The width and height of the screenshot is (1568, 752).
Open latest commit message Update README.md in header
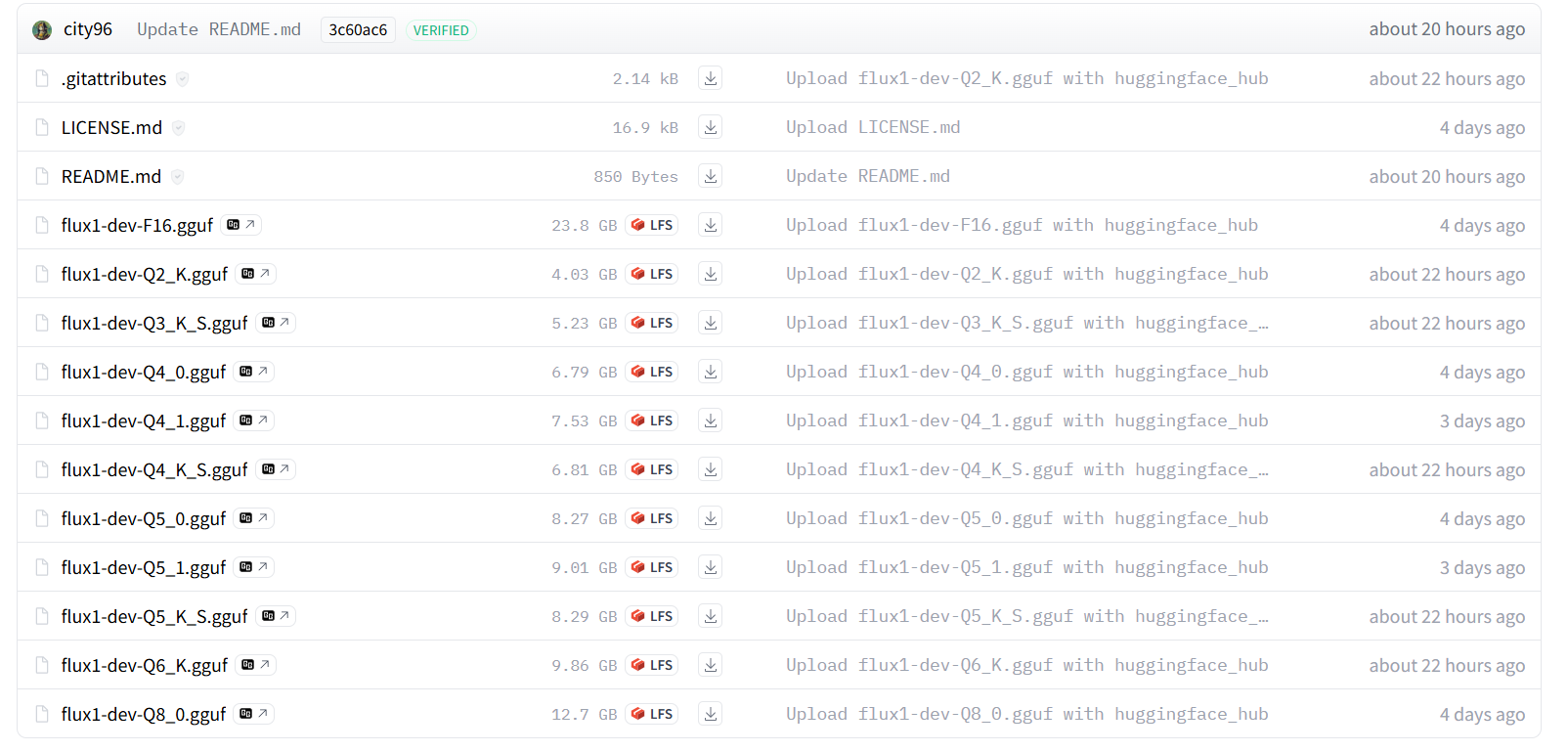219,29
